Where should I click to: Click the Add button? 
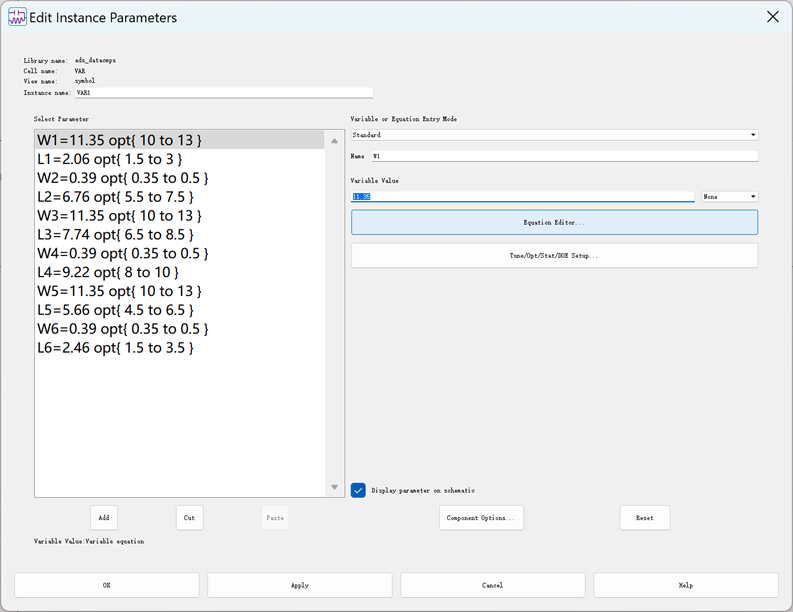[x=104, y=517]
